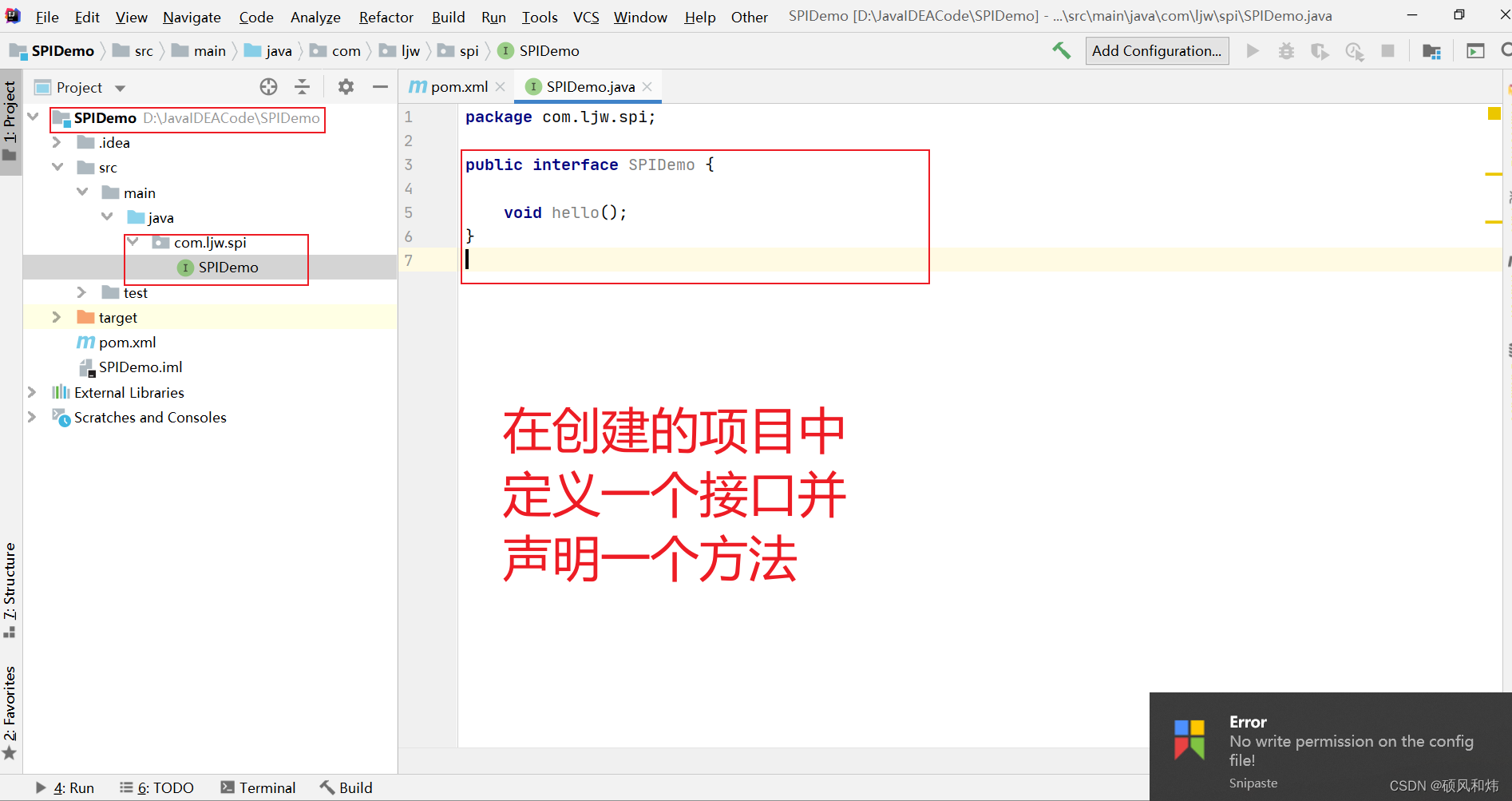1512x801 pixels.
Task: Click the Debug bug icon
Action: point(1286,51)
